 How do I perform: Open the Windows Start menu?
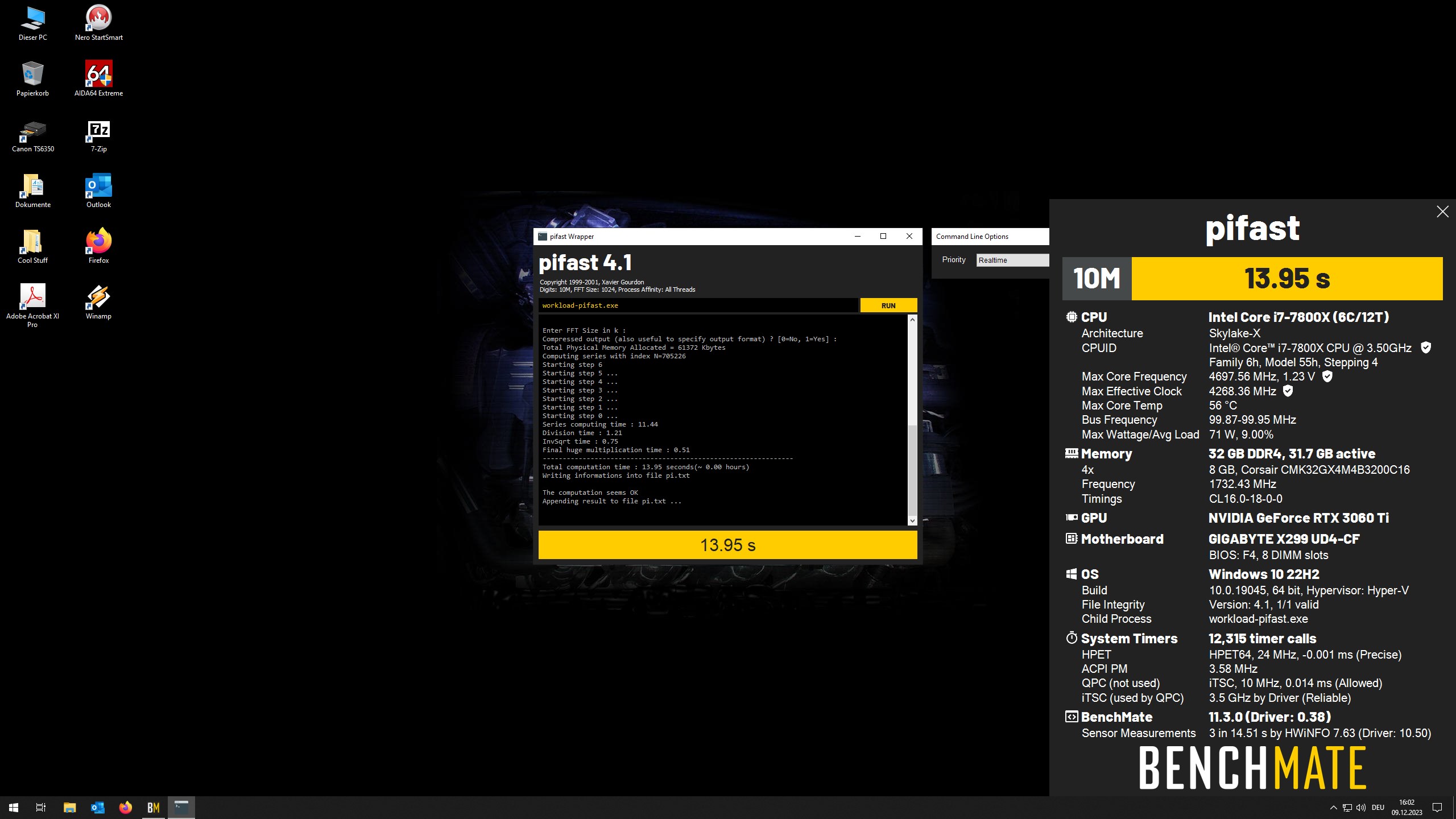coord(14,807)
